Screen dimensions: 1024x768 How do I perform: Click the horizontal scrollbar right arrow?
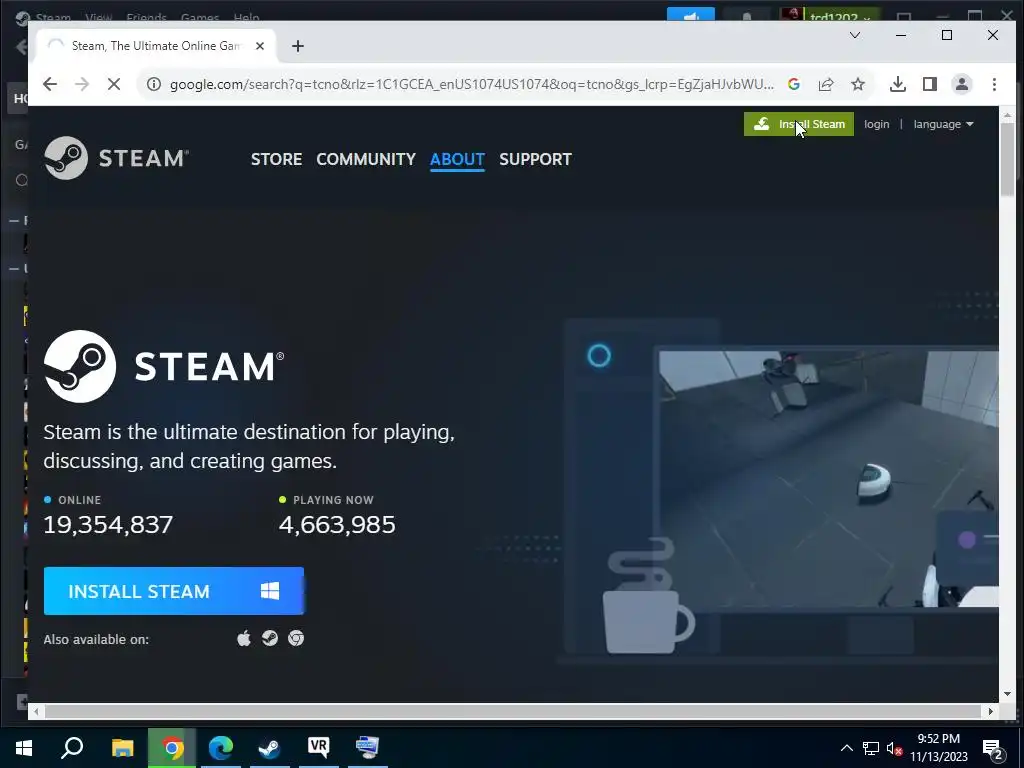(x=991, y=711)
